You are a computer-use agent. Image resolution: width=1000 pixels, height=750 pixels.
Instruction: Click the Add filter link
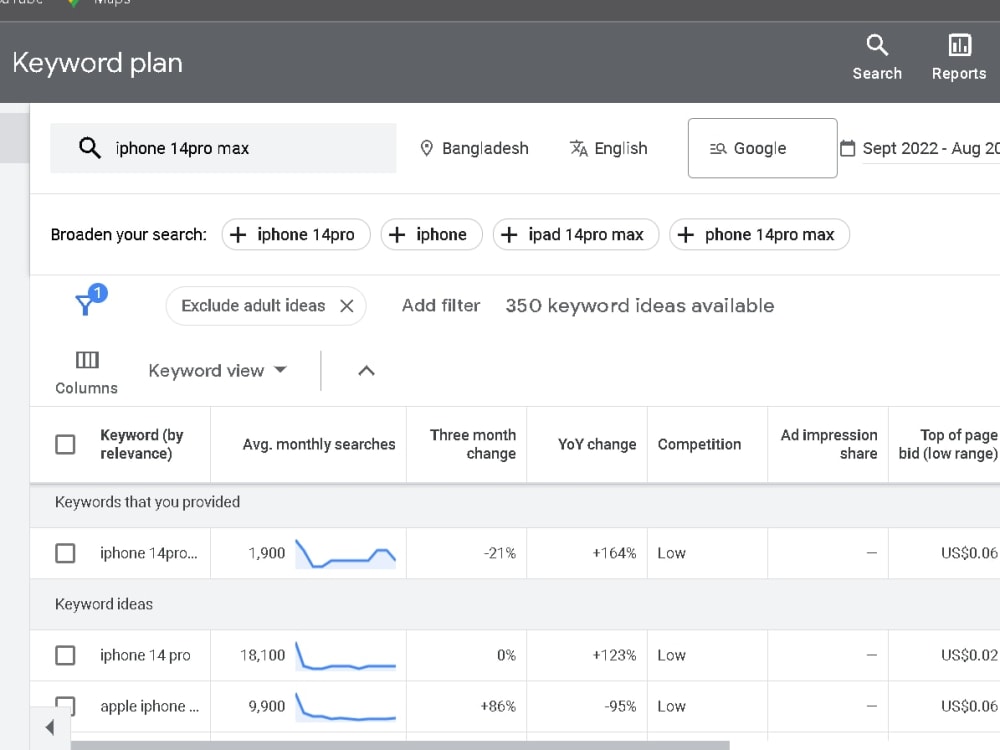click(441, 306)
